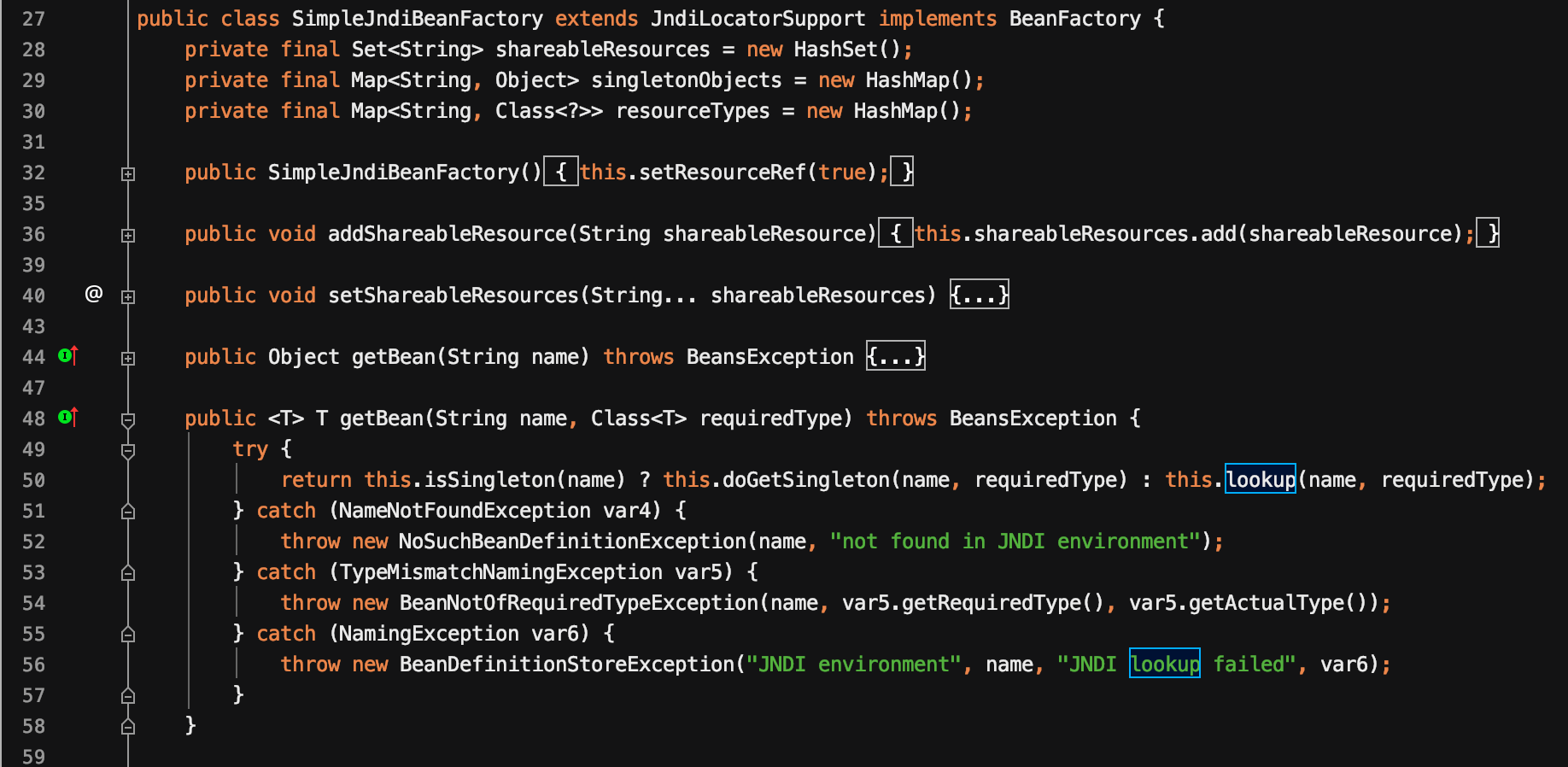Click the {...} placeholder after getBean BeansException
This screenshot has width=1568, height=767.
pyautogui.click(x=895, y=357)
